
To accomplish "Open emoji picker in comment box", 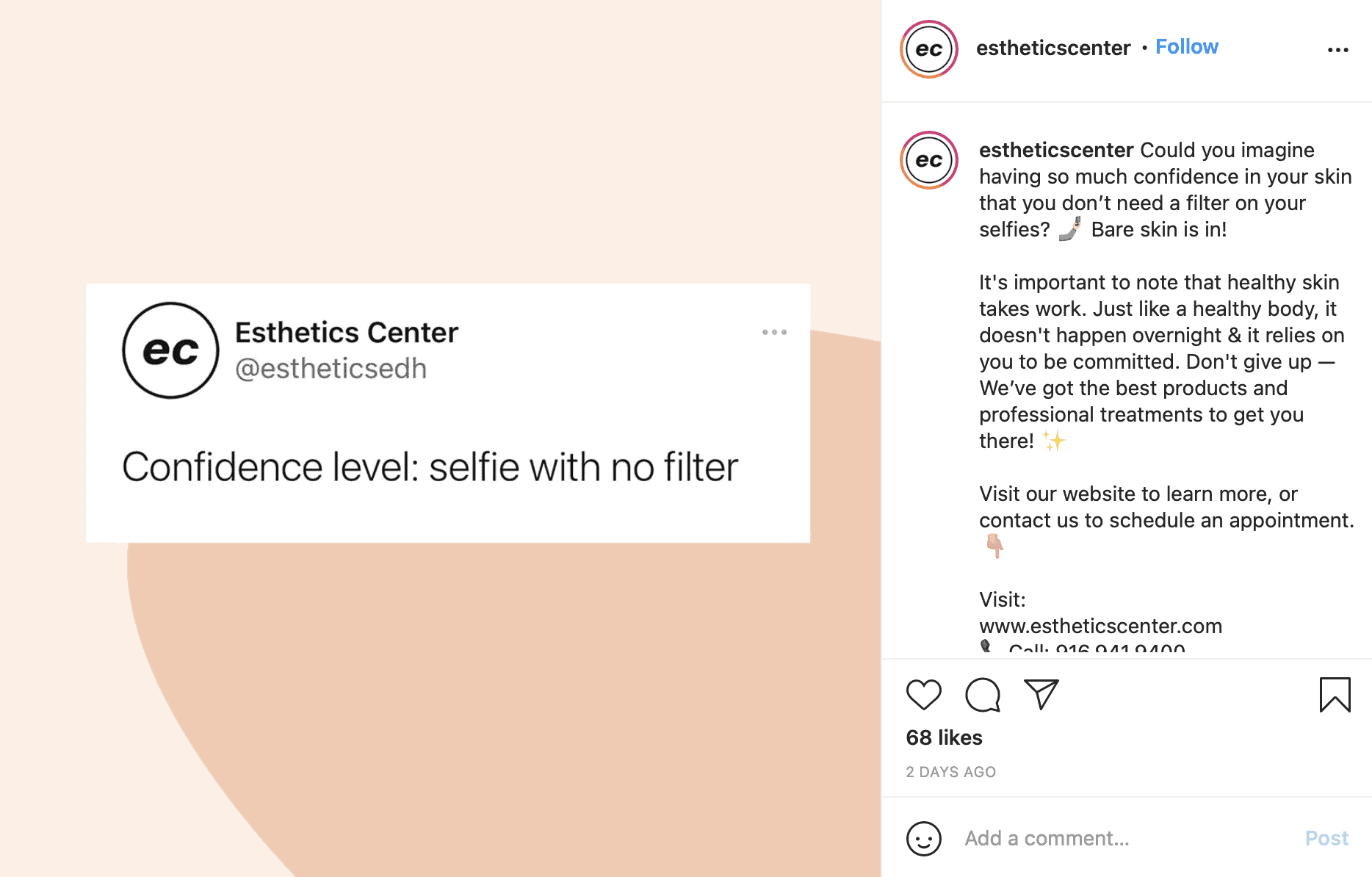I will tap(923, 838).
